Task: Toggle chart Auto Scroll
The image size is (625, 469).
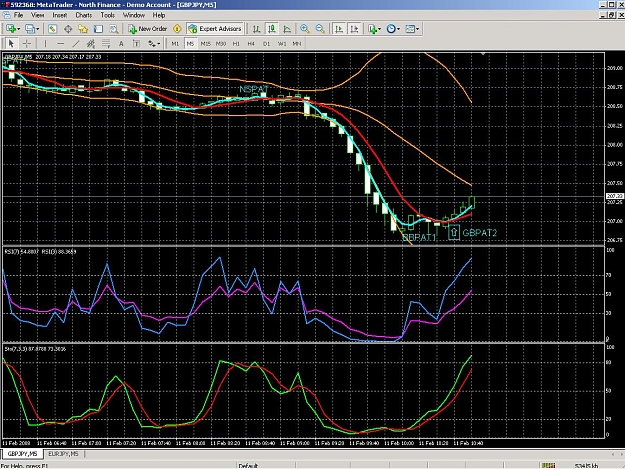Action: 339,29
